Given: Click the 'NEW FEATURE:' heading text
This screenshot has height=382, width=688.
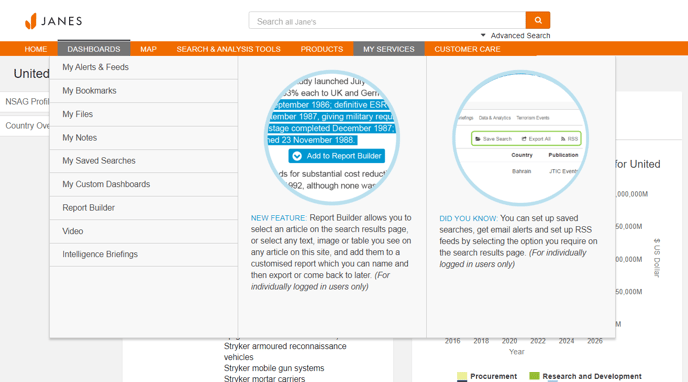Looking at the screenshot, I should (279, 218).
